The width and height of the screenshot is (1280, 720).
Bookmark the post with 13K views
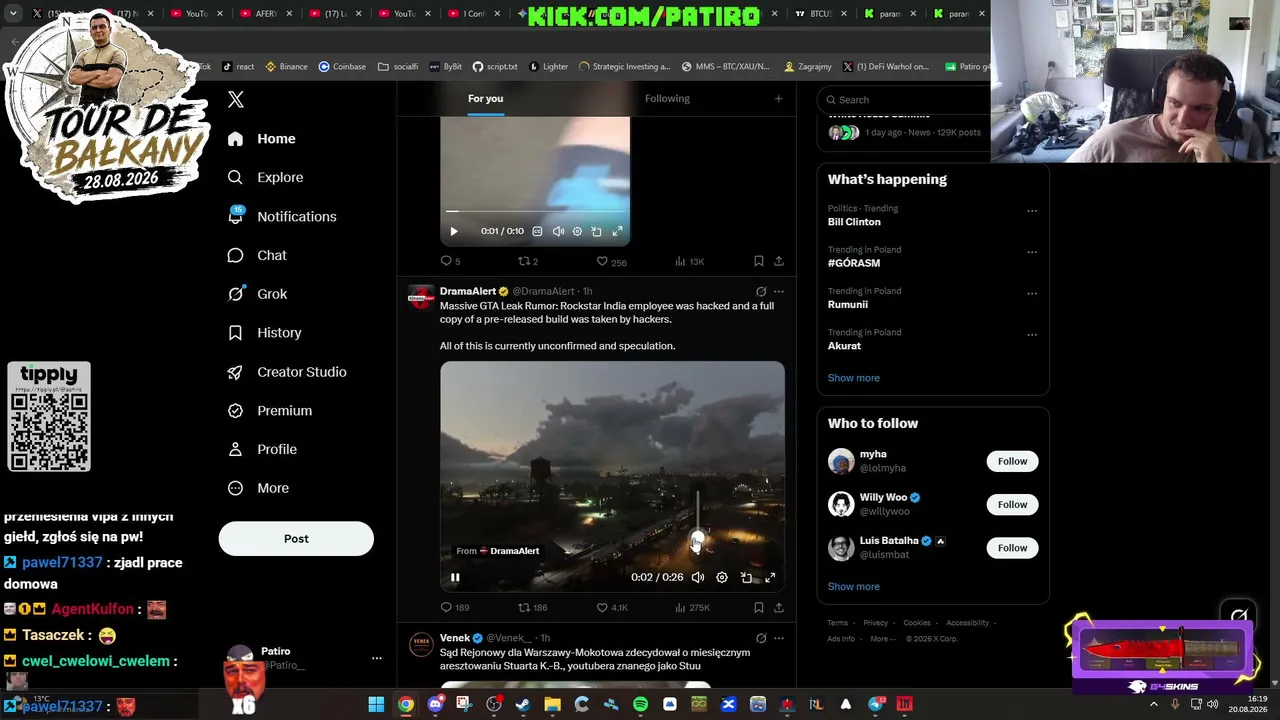tap(759, 261)
